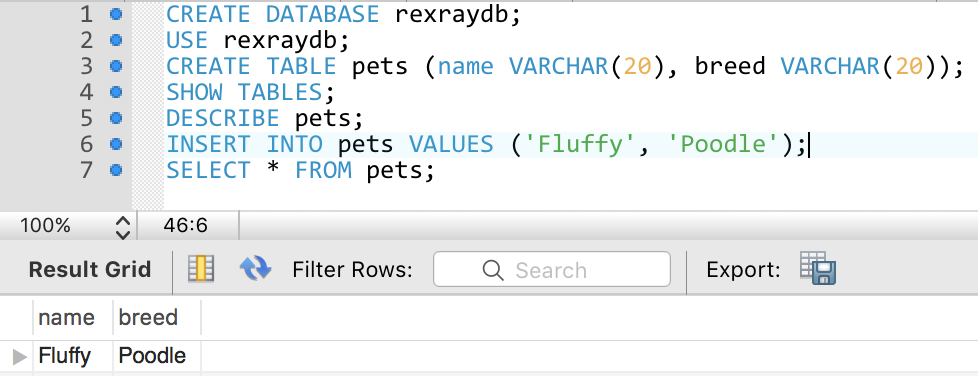This screenshot has height=376, width=978.
Task: Click the 'Export:' label
Action: pos(743,269)
